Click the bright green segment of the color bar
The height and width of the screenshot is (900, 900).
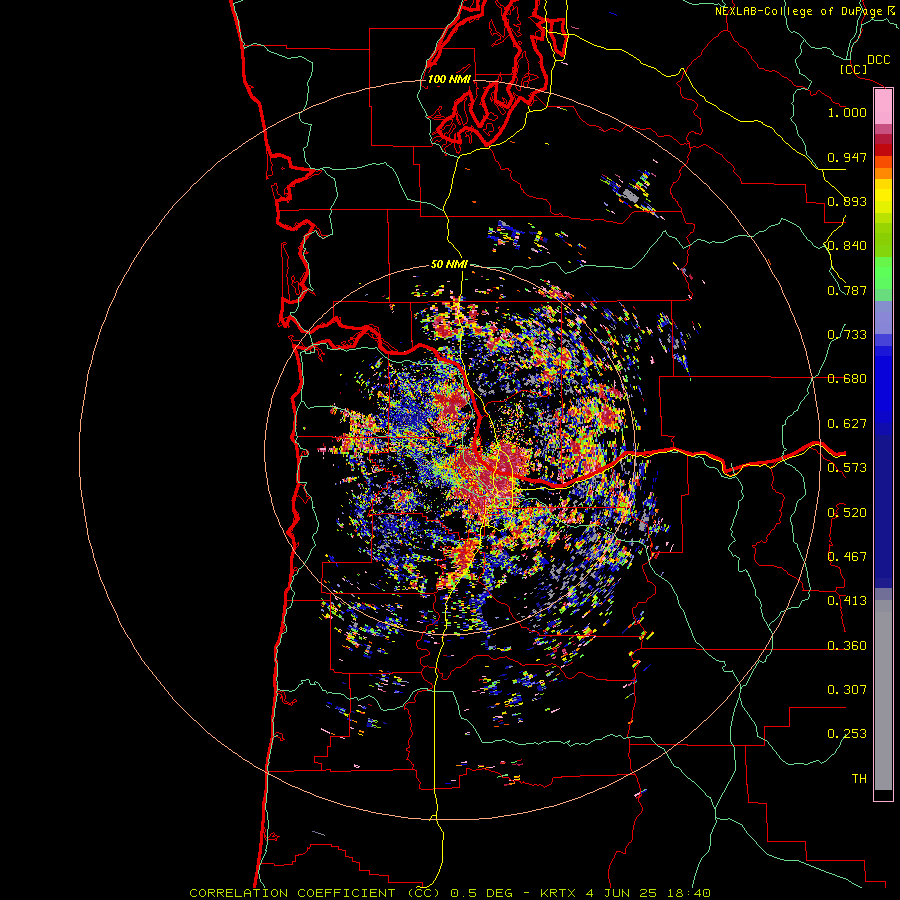883,273
